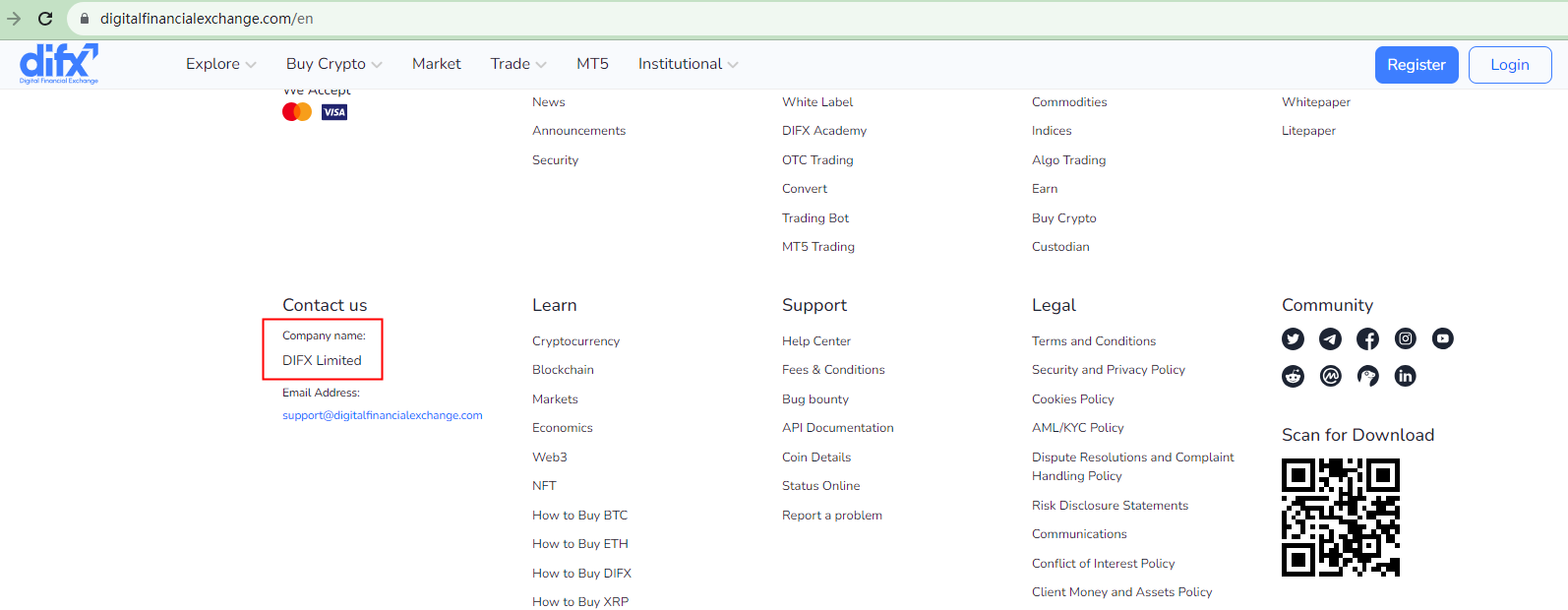
Task: Open the Custodian link
Action: tap(1060, 247)
